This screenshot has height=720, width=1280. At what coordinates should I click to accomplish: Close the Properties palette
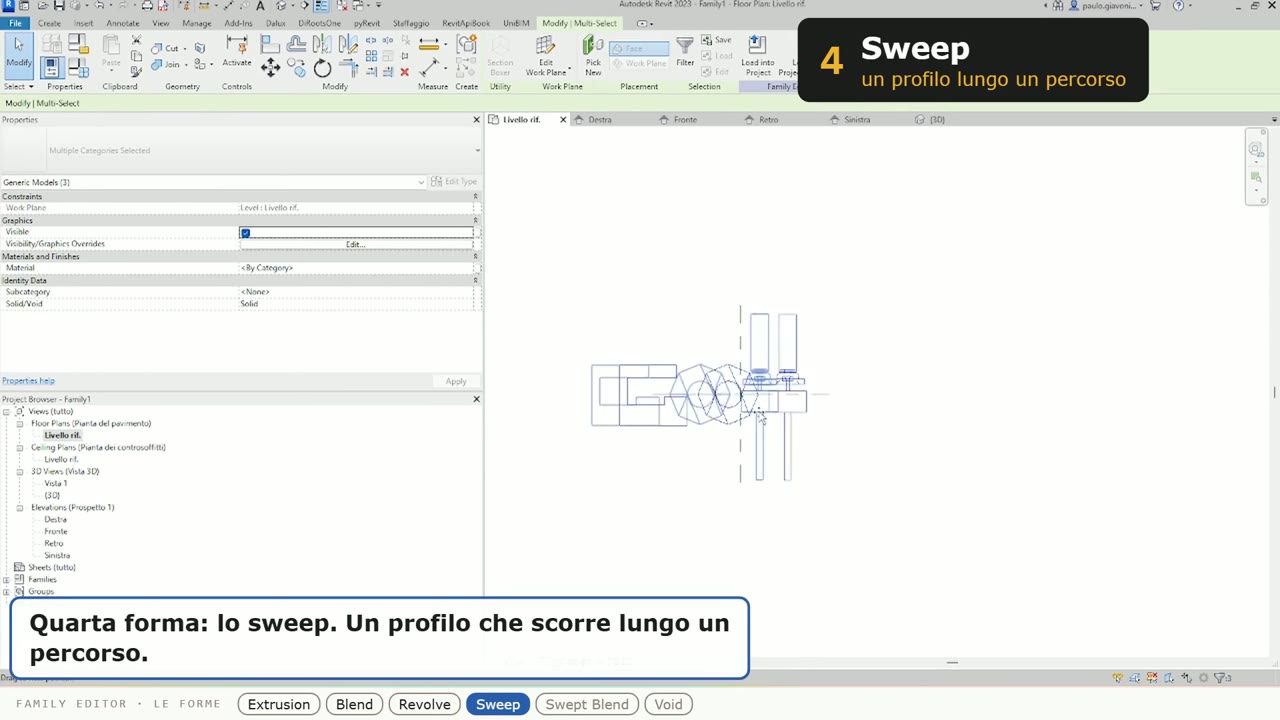pos(476,120)
